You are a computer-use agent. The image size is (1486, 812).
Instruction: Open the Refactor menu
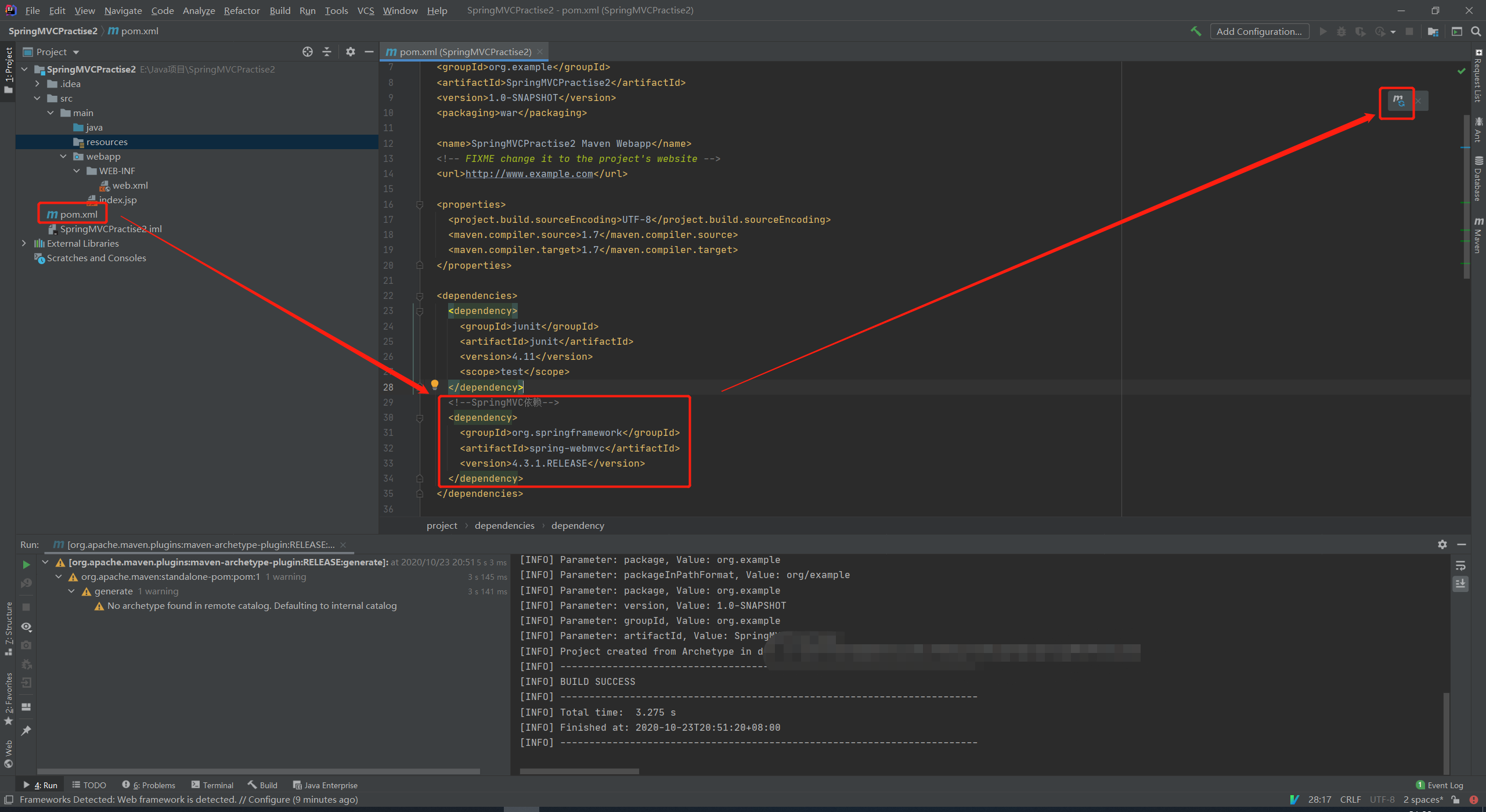(x=241, y=10)
